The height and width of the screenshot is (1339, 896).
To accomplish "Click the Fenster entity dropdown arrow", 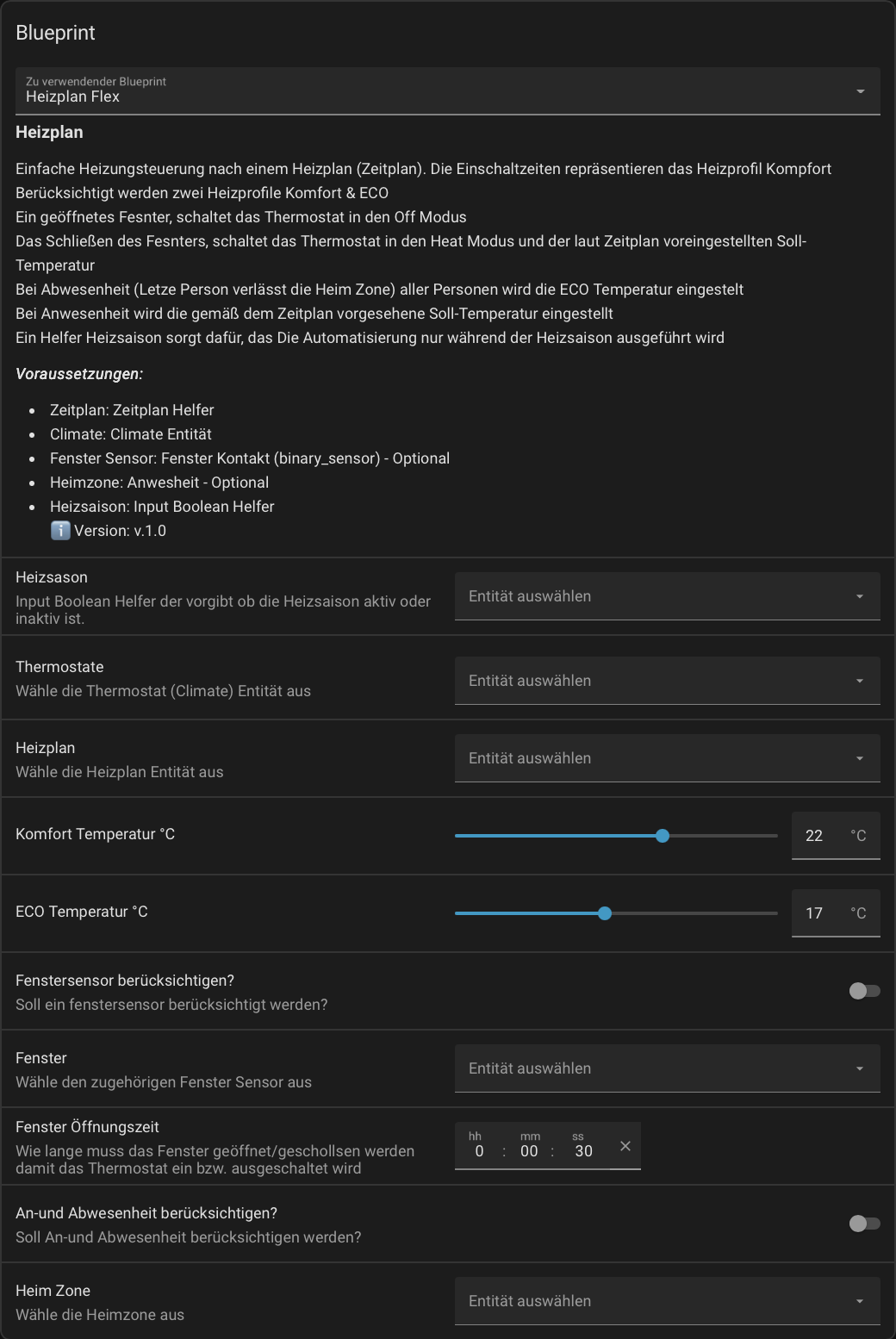I will coord(859,1068).
